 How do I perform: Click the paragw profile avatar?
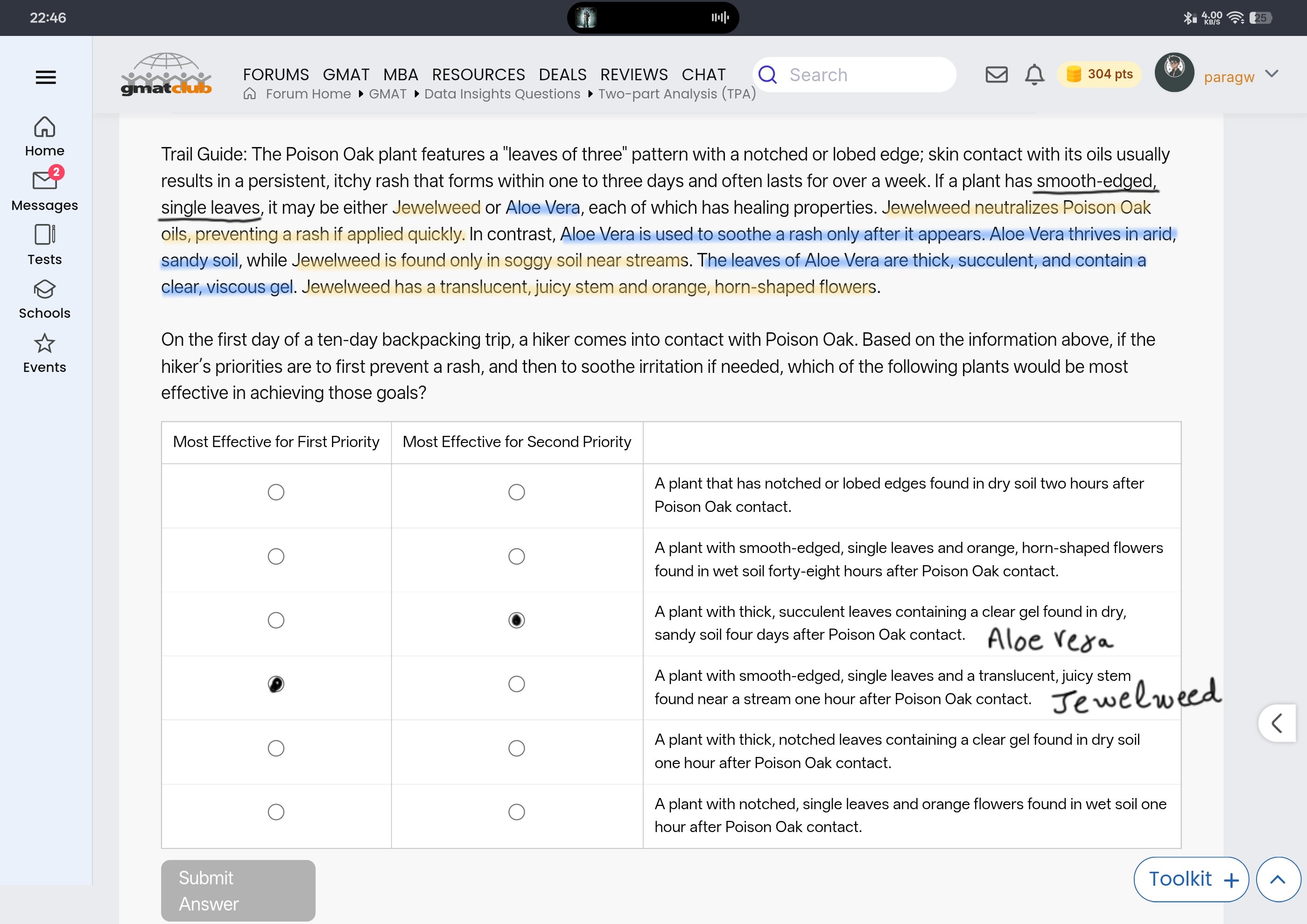click(1174, 72)
